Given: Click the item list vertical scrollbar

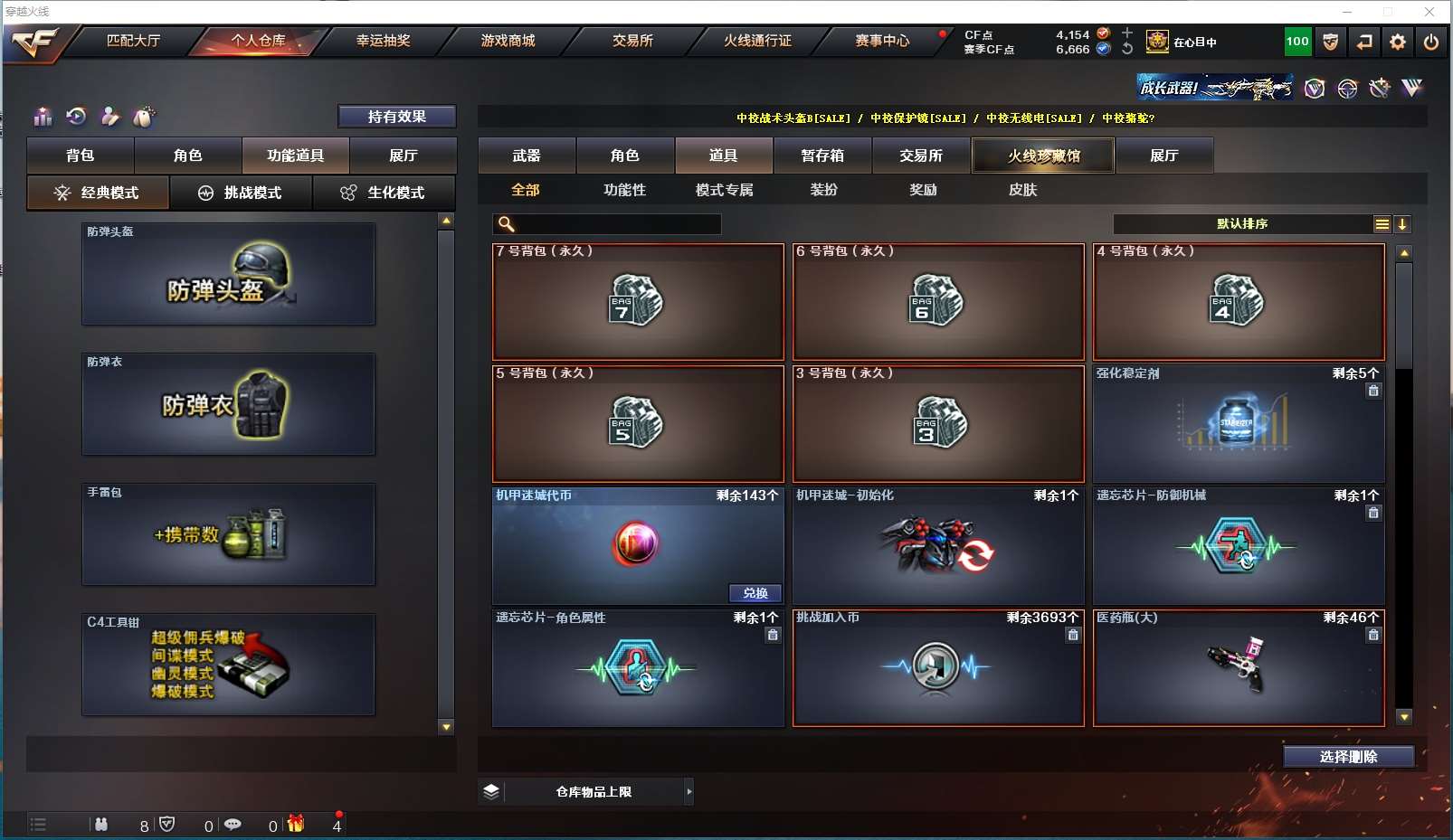Looking at the screenshot, I should (x=1404, y=485).
